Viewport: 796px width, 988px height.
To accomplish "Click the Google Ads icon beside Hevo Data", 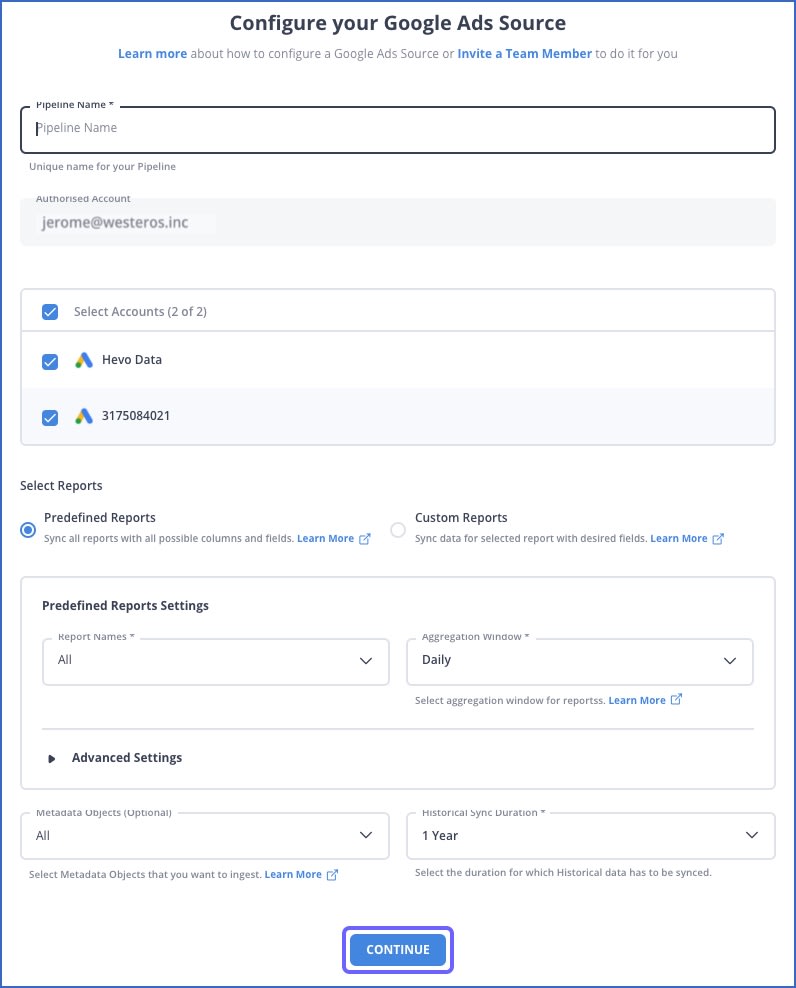I will click(x=84, y=360).
